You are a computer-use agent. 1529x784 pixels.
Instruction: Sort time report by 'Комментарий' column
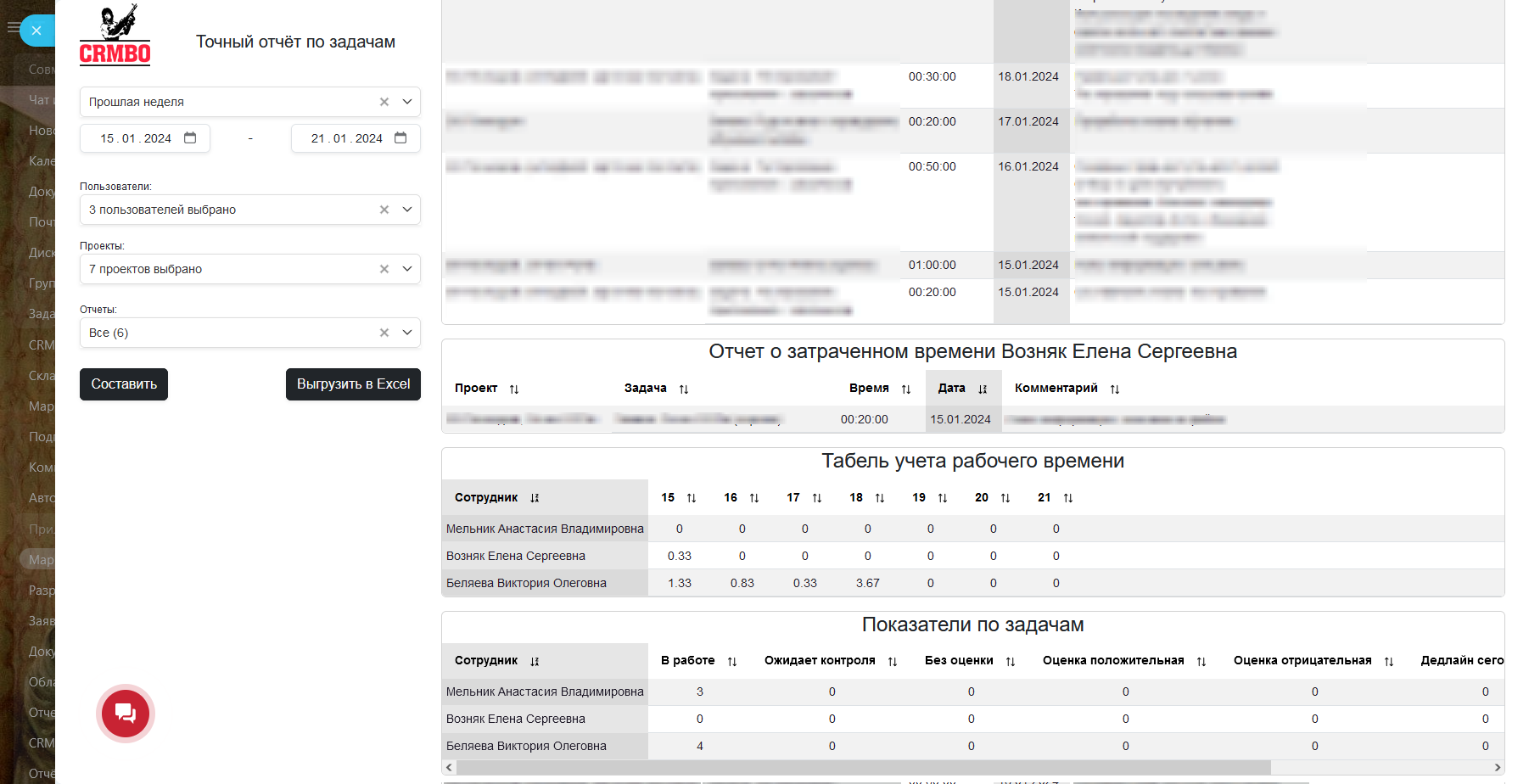[x=1115, y=389]
